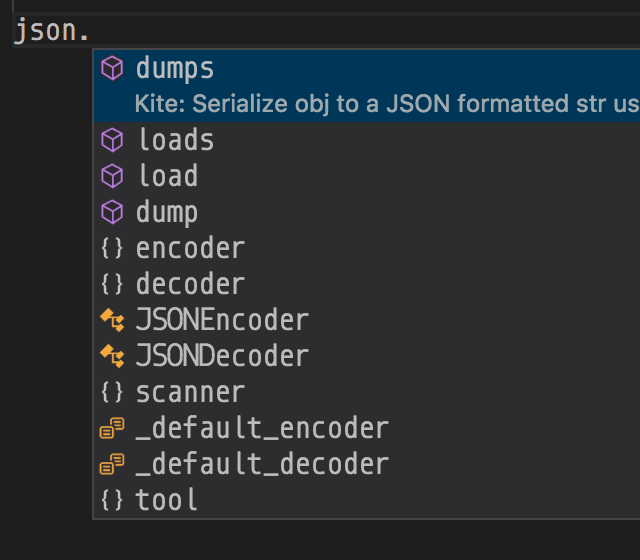Screen dimensions: 640x560
Task: Click the cube icon beside the load suggestion
Action: pyautogui.click(x=113, y=176)
